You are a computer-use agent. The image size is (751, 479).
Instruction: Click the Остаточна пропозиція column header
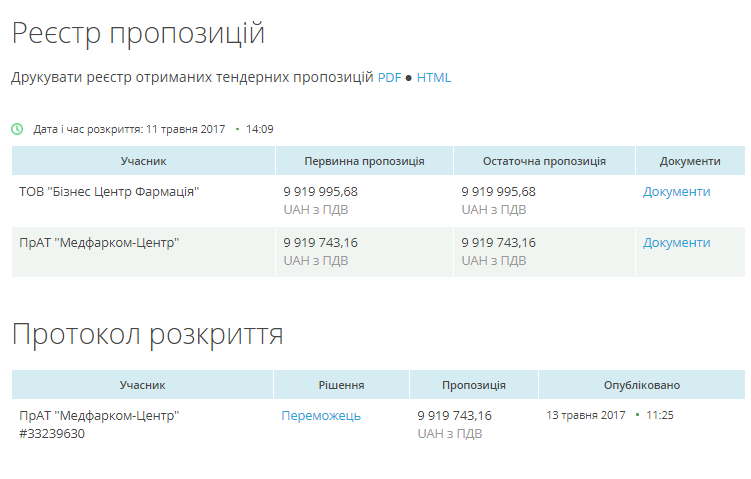click(544, 161)
